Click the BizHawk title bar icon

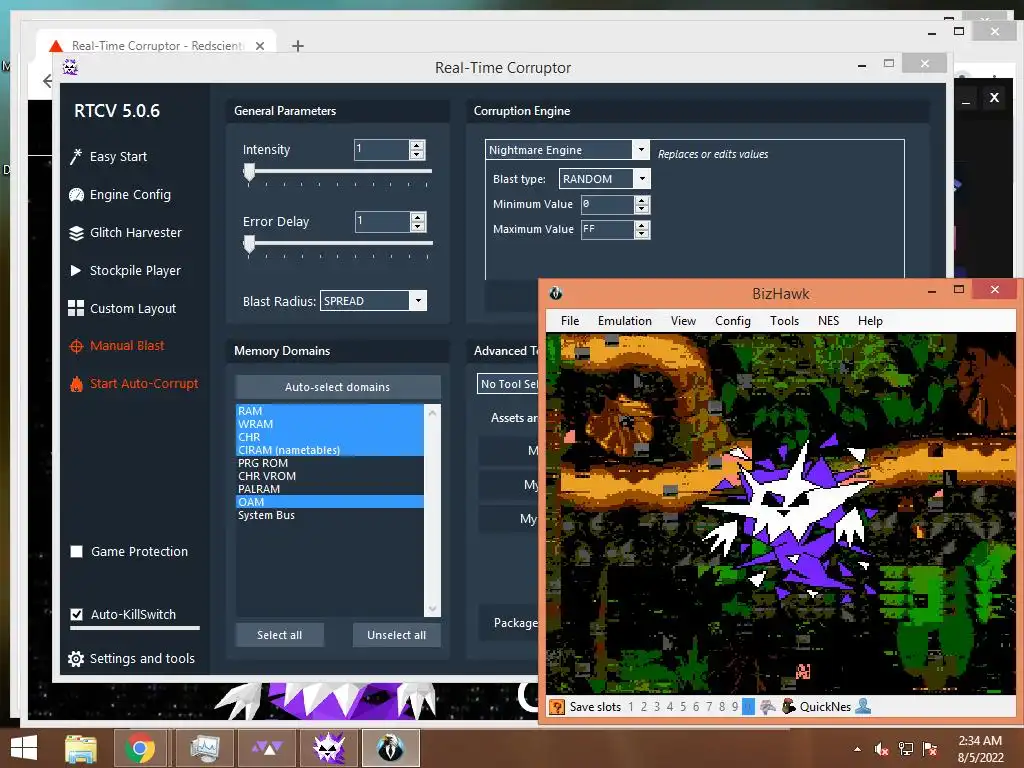pos(556,293)
